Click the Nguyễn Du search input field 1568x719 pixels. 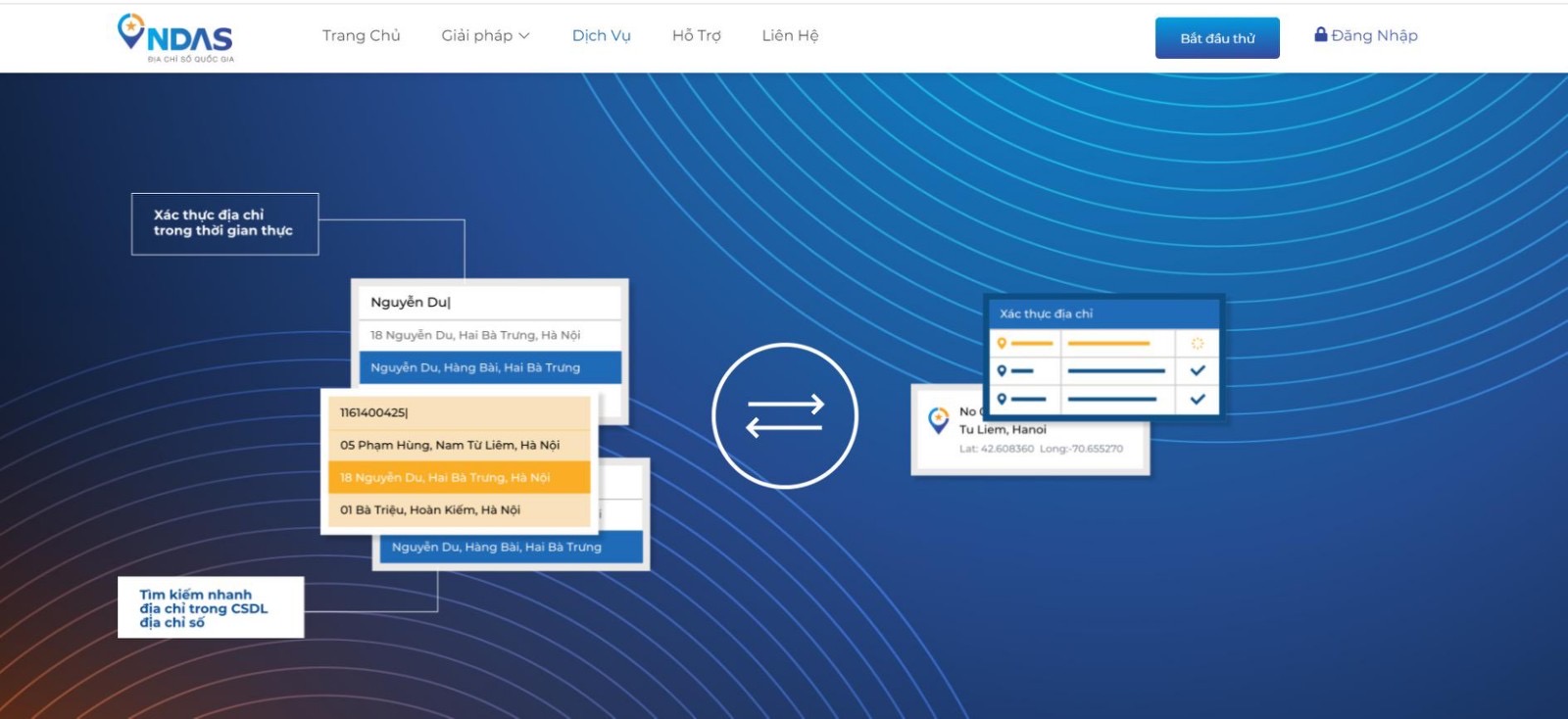pos(490,302)
